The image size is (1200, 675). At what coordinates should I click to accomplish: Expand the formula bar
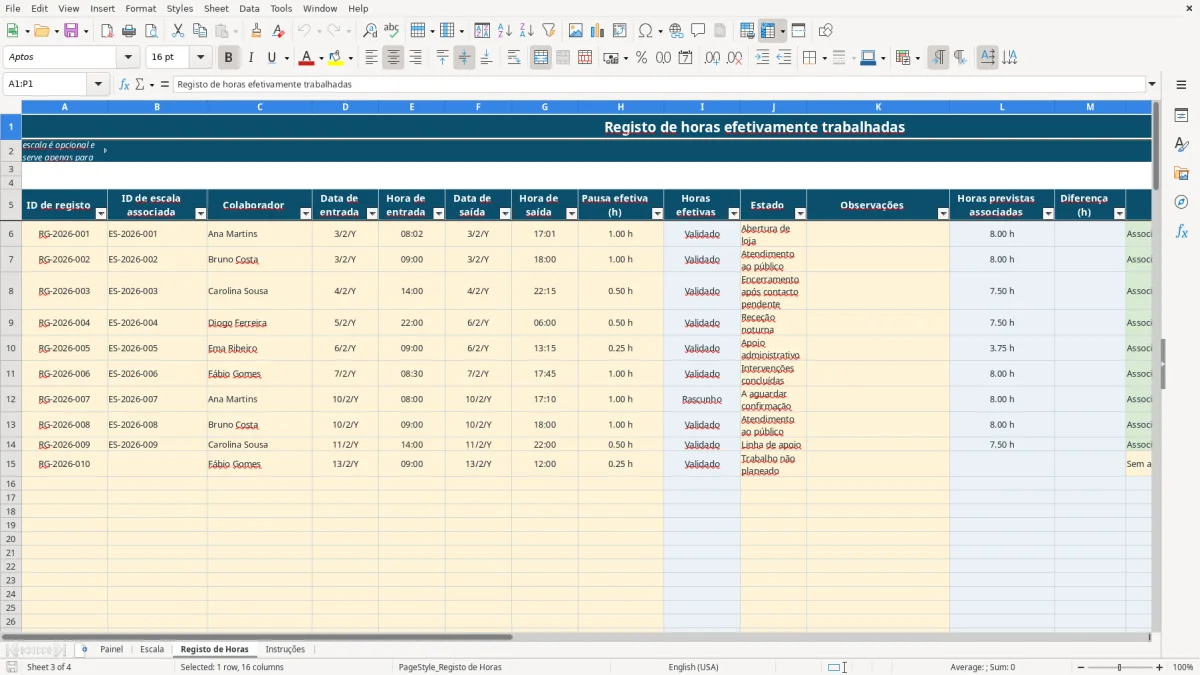coord(1152,84)
